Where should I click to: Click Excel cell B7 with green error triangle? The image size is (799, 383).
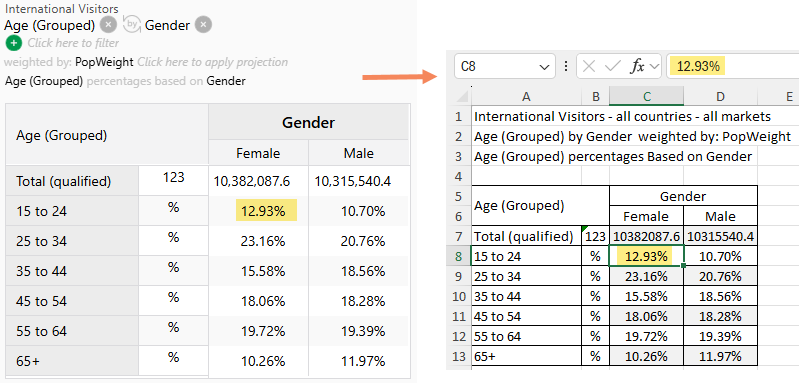coord(596,236)
